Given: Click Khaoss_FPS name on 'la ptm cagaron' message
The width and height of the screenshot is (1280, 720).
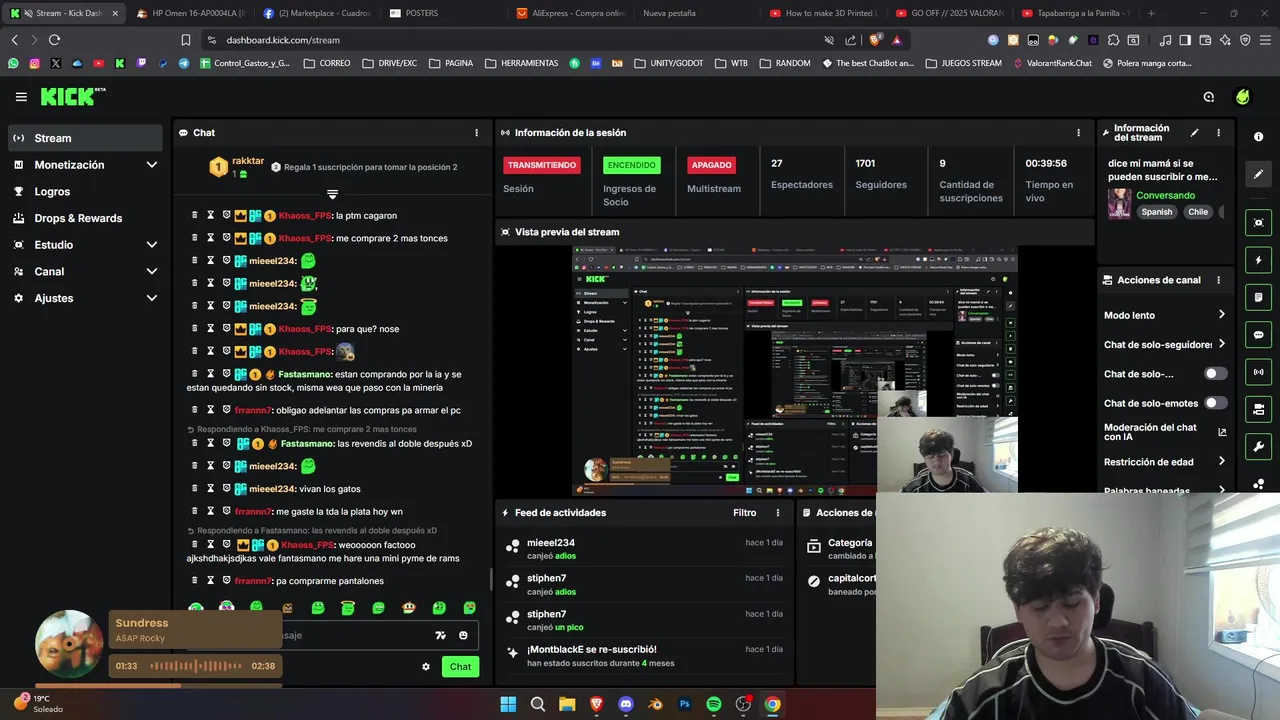Looking at the screenshot, I should click(x=305, y=215).
